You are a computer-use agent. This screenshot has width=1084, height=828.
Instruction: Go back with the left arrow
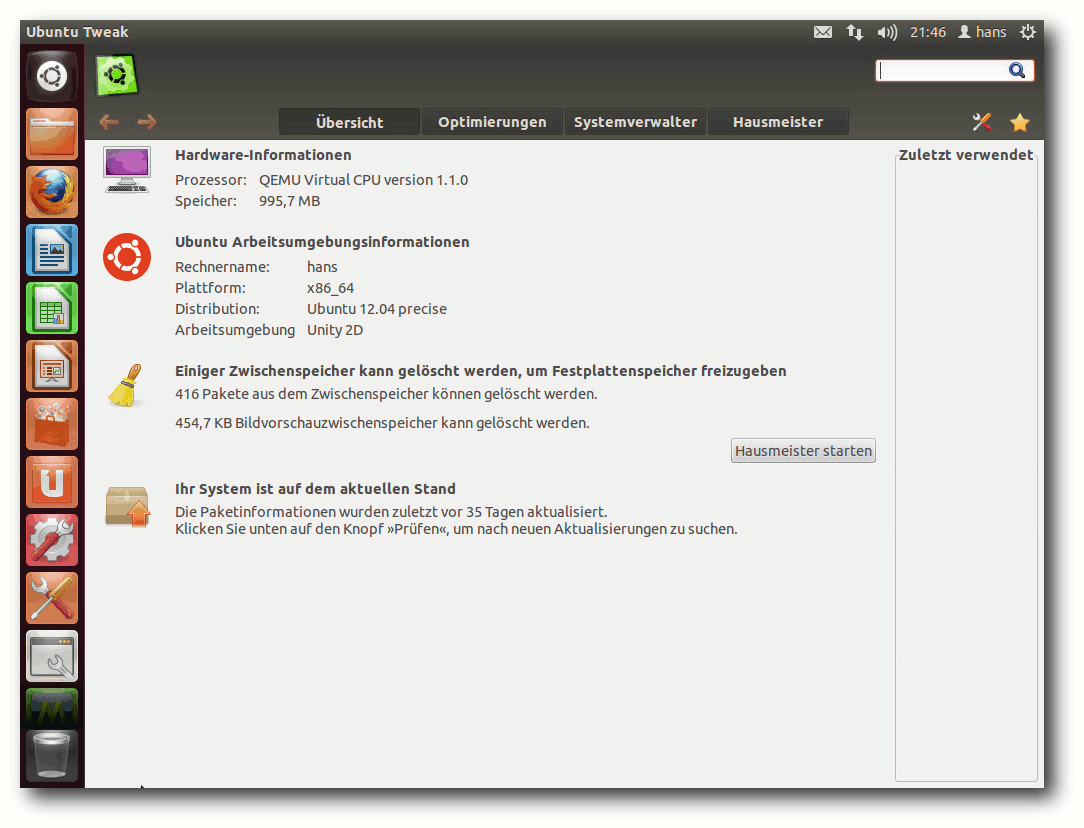pos(109,122)
